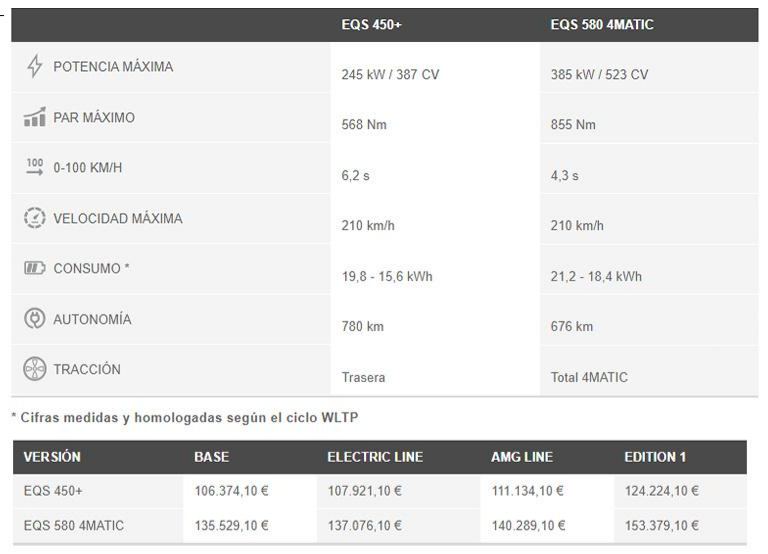The height and width of the screenshot is (554, 768).
Task: Select the EQS 450+ column header
Action: pos(371,24)
